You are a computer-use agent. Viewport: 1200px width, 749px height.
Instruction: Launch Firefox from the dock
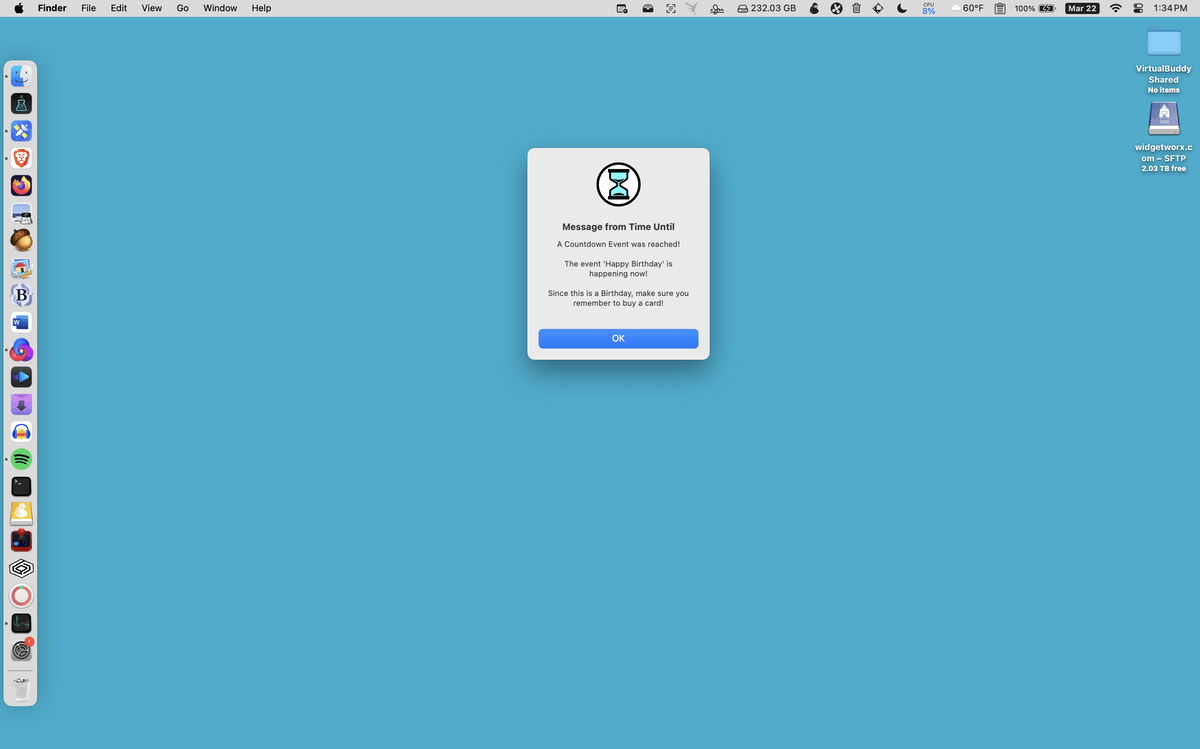(21, 185)
